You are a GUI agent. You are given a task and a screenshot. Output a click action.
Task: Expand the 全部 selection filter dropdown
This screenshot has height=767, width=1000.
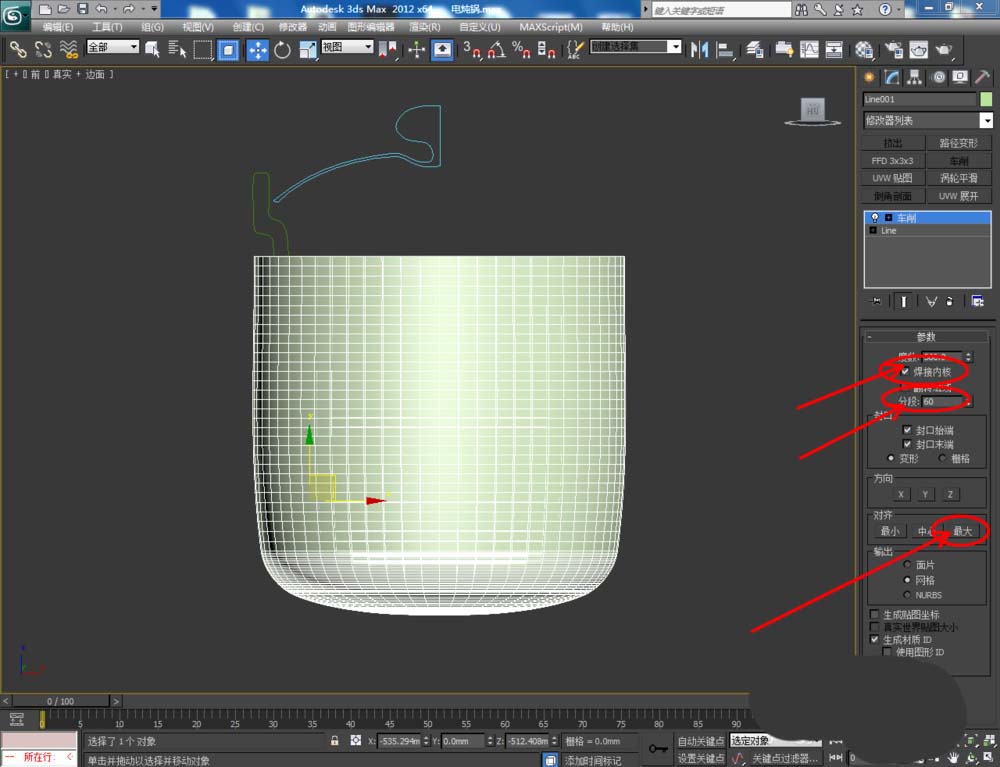[113, 47]
